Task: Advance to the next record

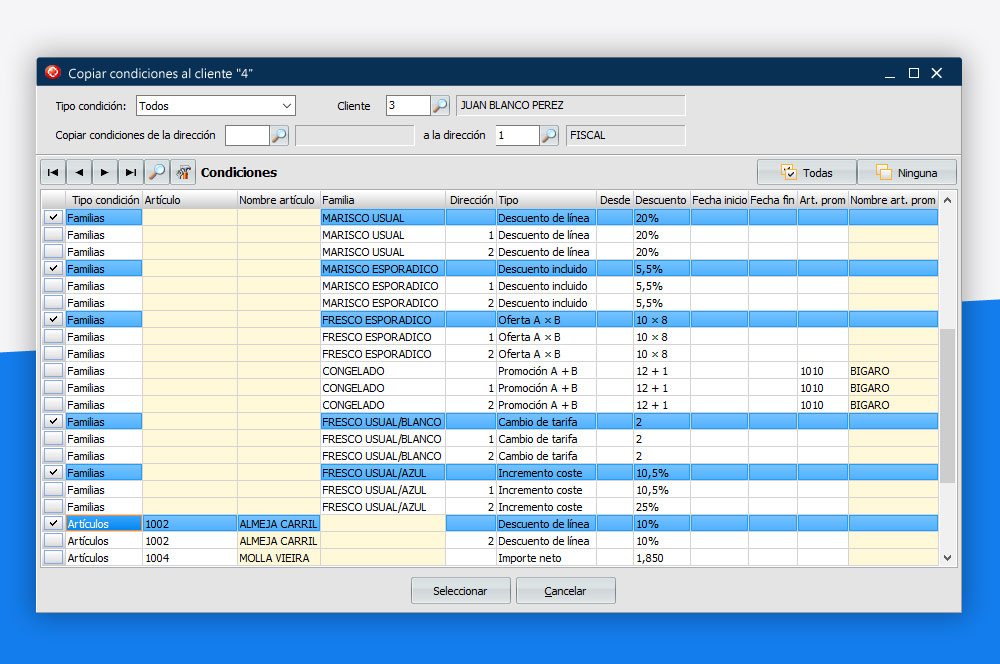Action: point(105,172)
